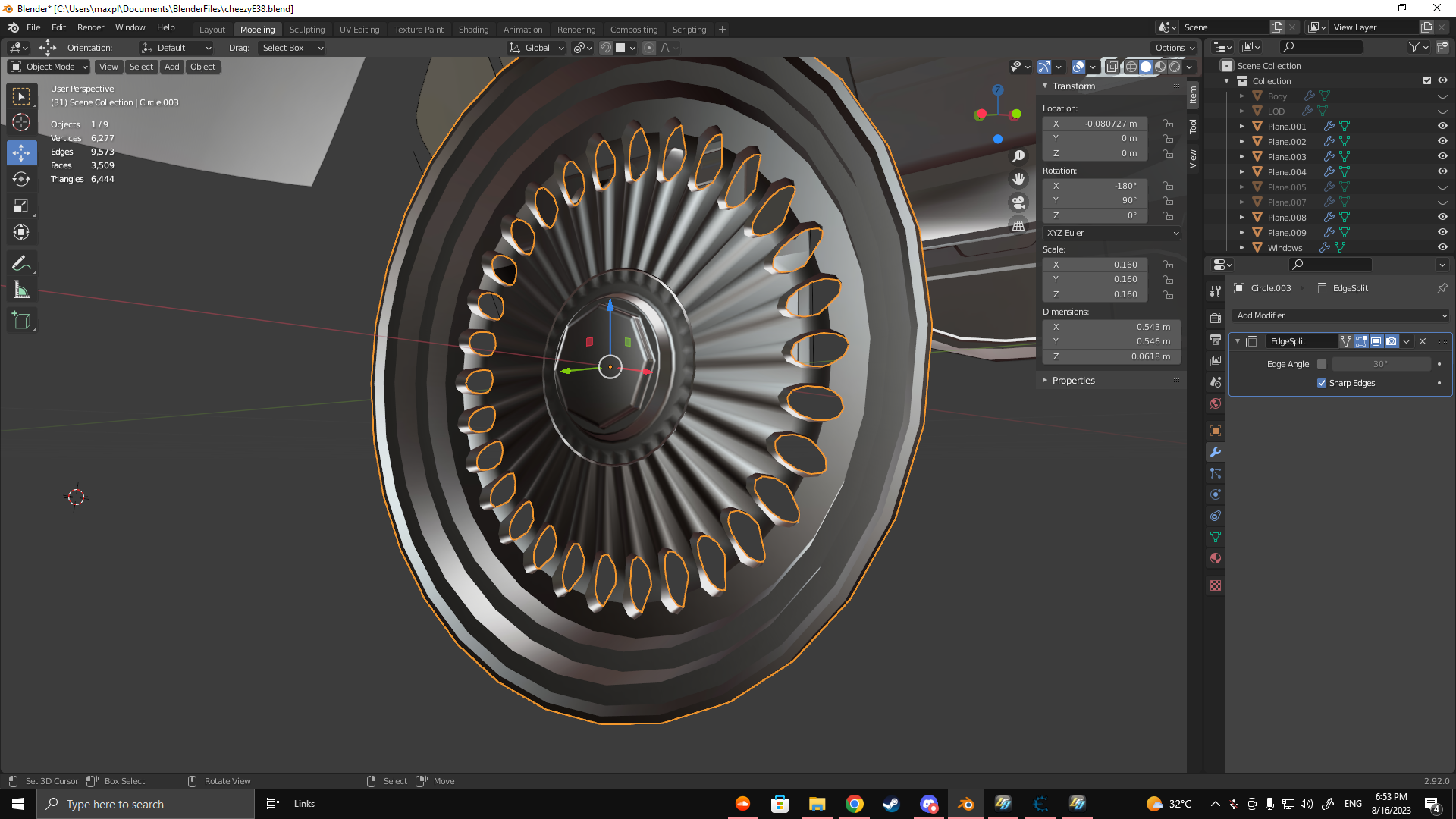Click the Location X value field
The width and height of the screenshot is (1456, 819).
point(1094,124)
